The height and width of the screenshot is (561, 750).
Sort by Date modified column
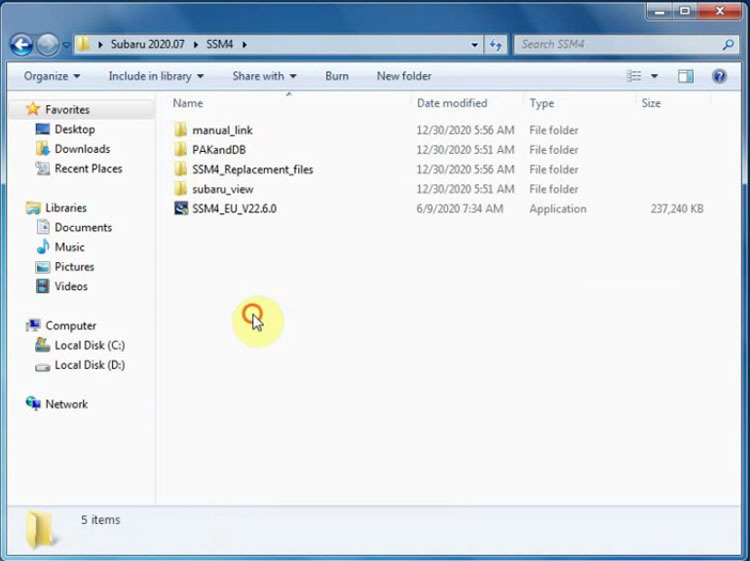click(x=452, y=103)
